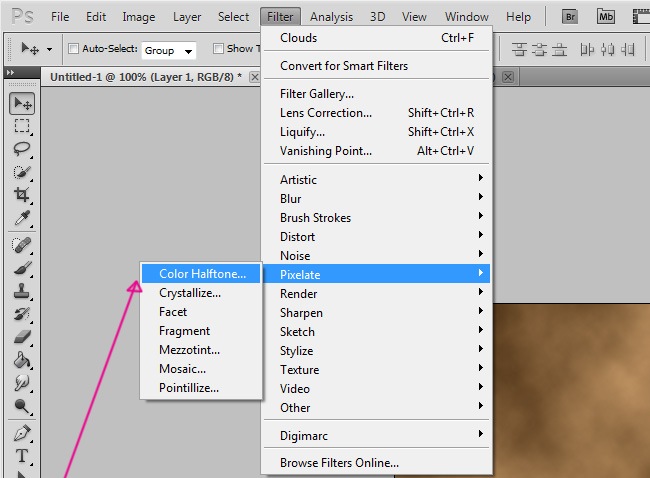The image size is (650, 478).
Task: Expand the Render filter submenu
Action: pos(376,294)
